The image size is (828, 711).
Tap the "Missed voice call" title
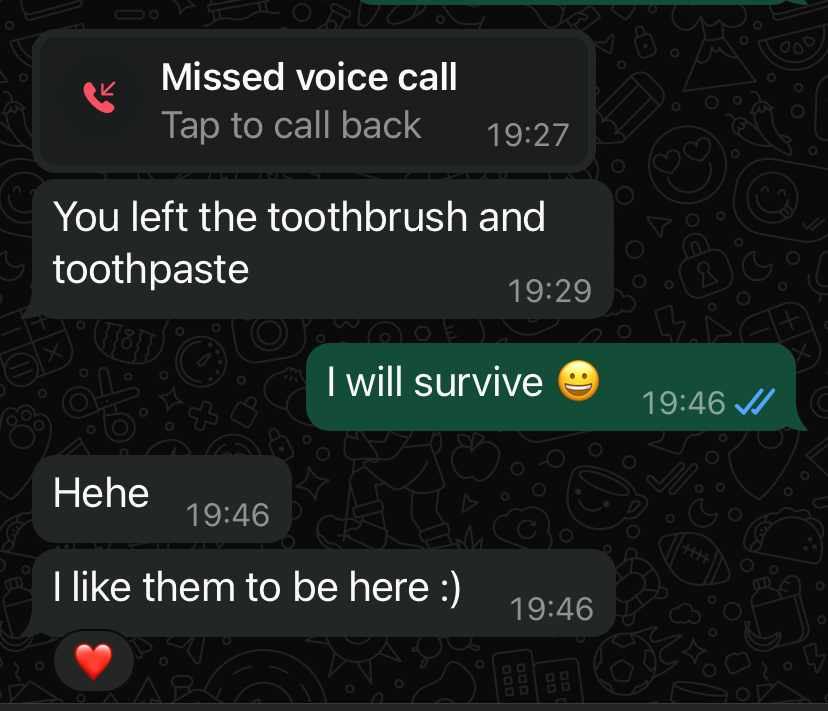(309, 77)
